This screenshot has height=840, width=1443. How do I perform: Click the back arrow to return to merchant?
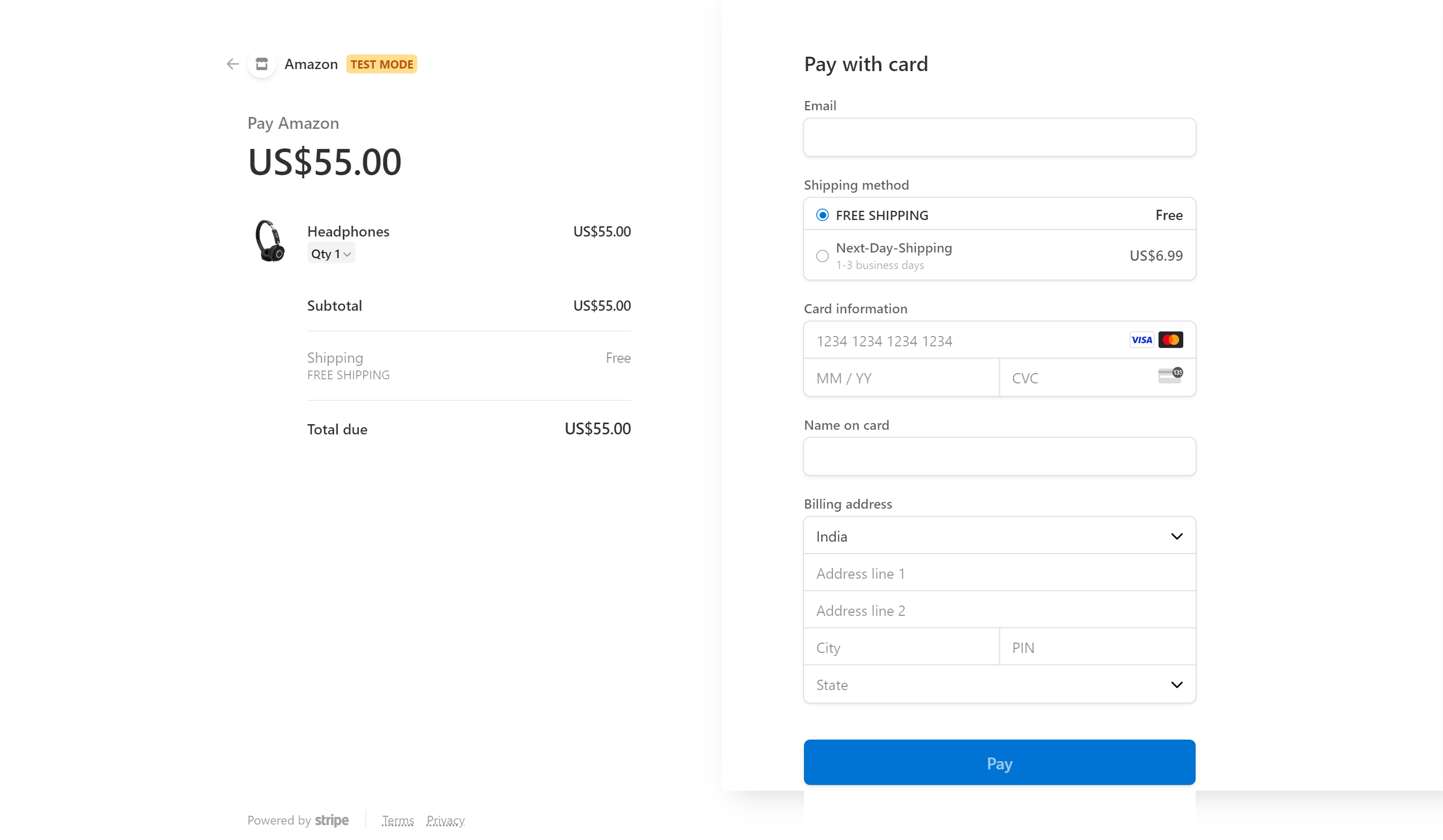pyautogui.click(x=232, y=63)
